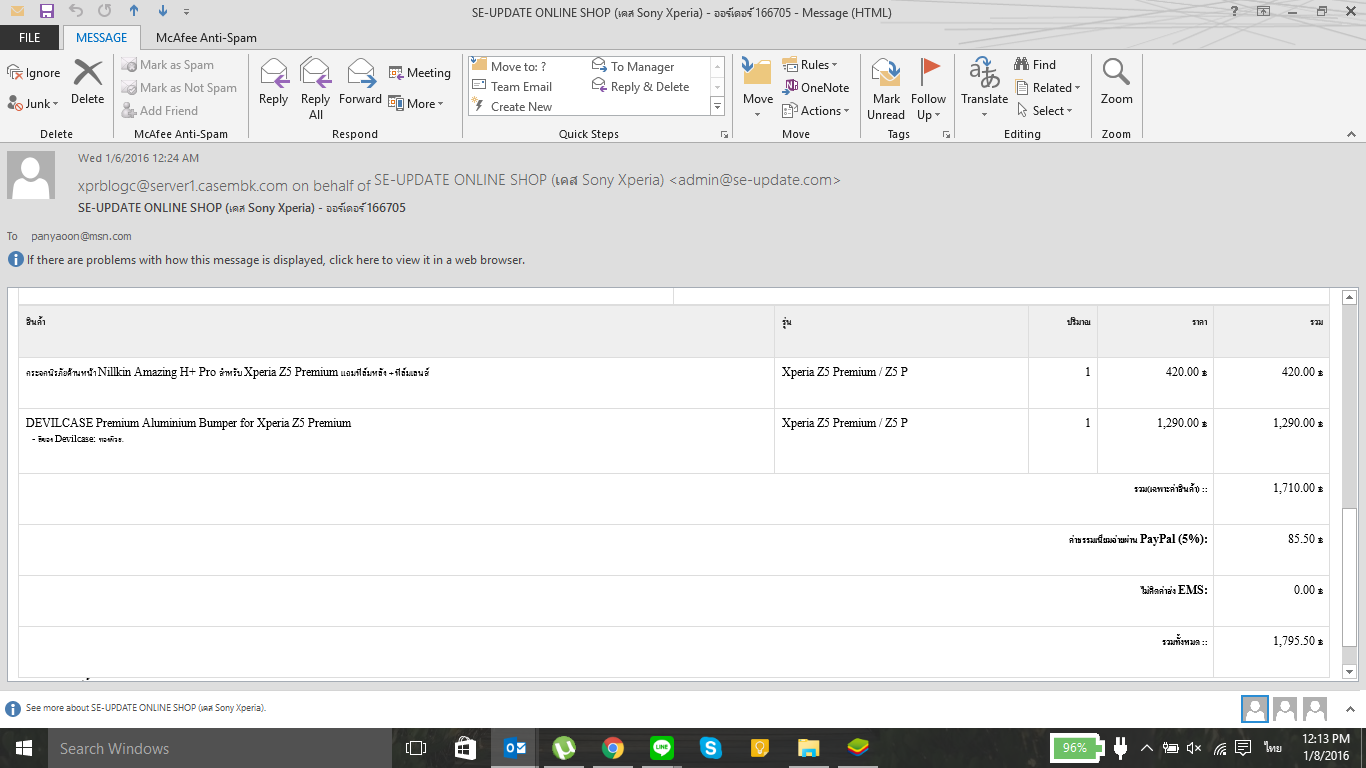Open the LINE app on the taskbar
1366x768 pixels.
point(662,748)
